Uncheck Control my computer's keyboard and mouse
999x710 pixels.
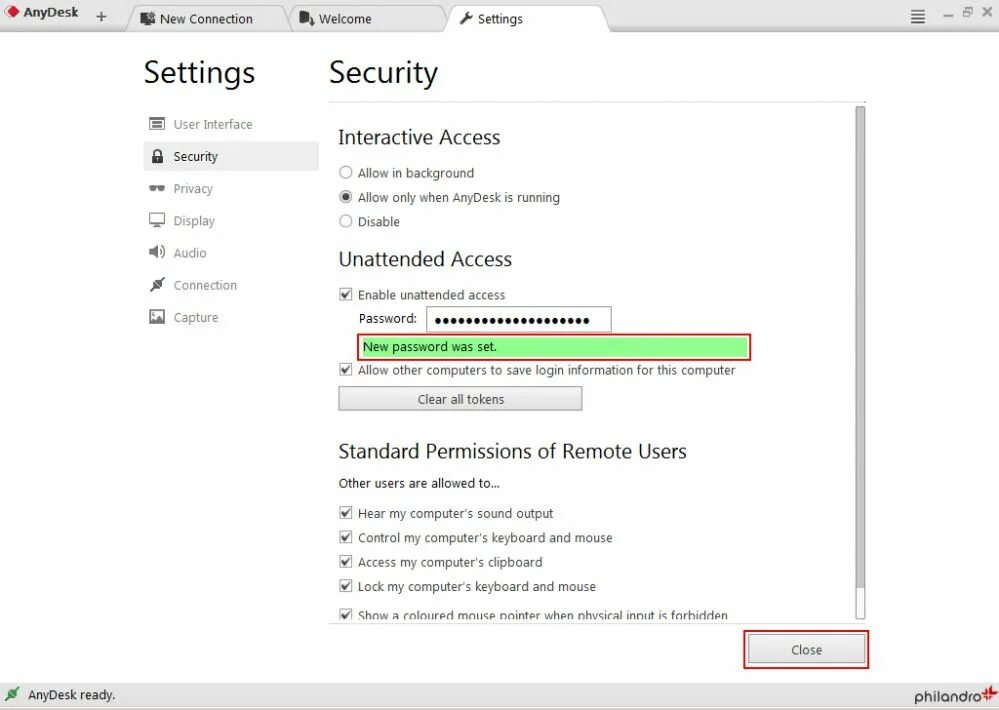point(345,537)
